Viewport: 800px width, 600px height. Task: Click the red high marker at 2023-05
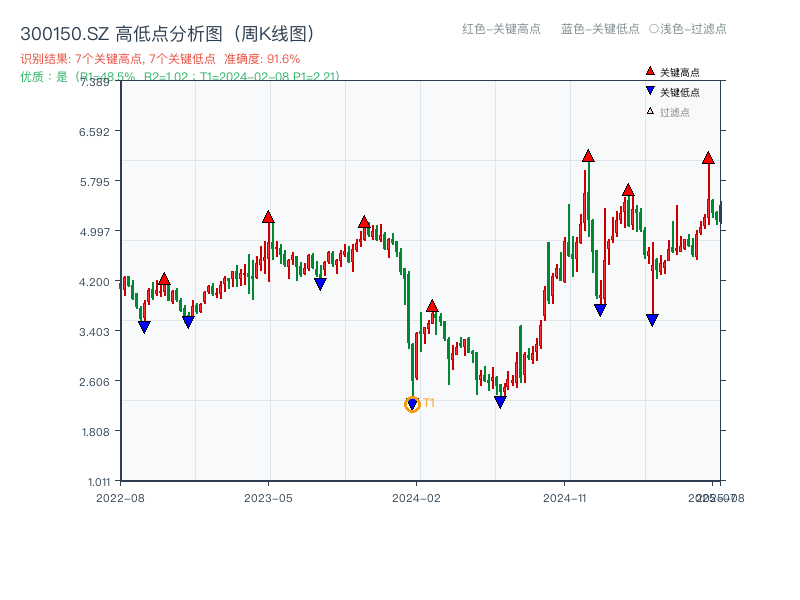(268, 217)
